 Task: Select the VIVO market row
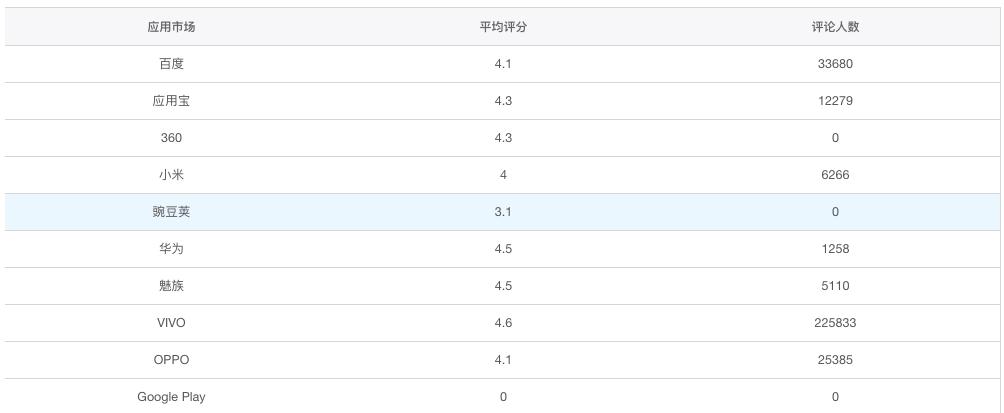coord(171,323)
